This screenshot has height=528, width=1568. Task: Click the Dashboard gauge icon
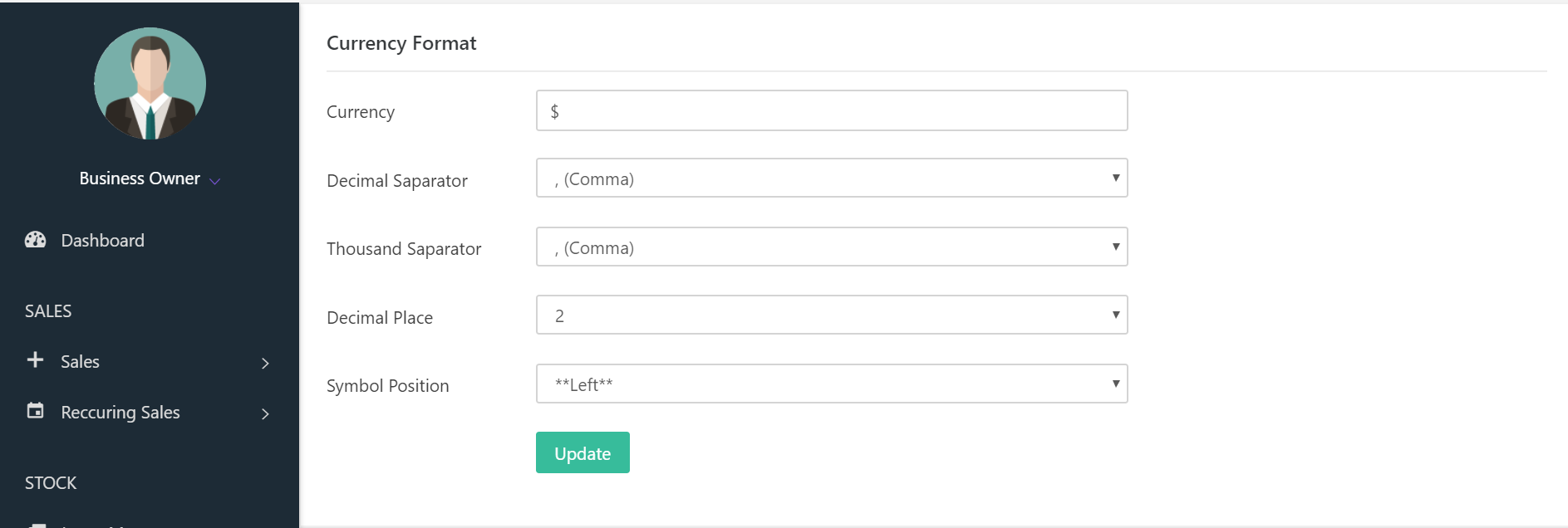coord(35,240)
